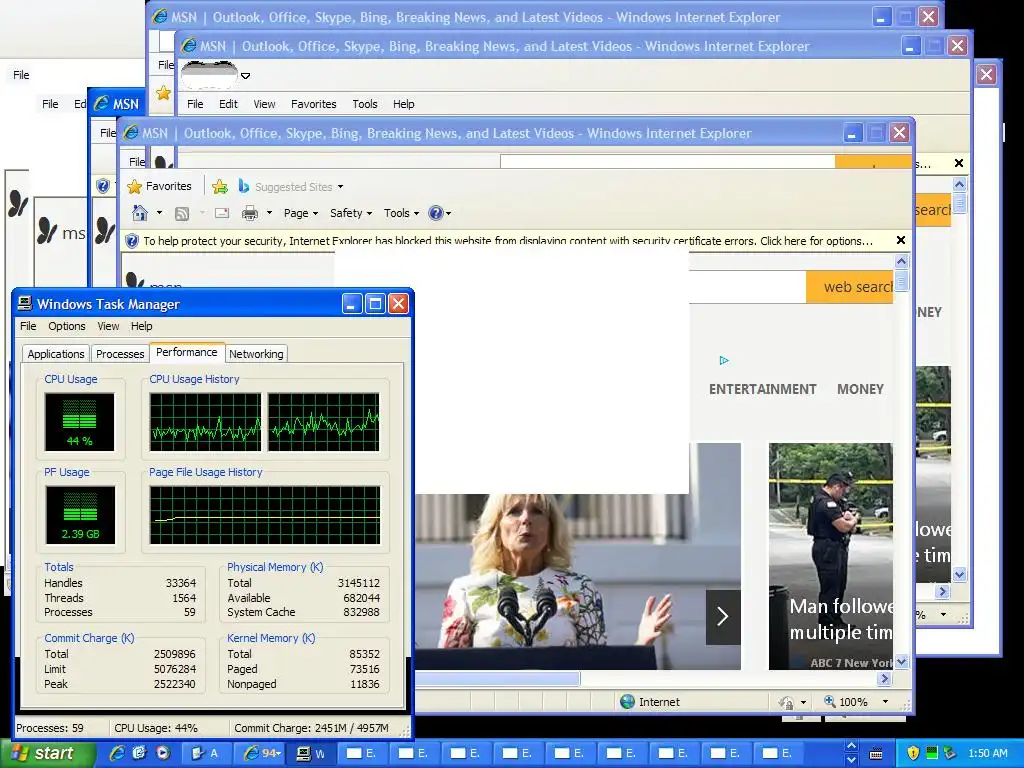Expand the Safety menu dropdown
Viewport: 1024px width, 768px height.
coord(351,213)
